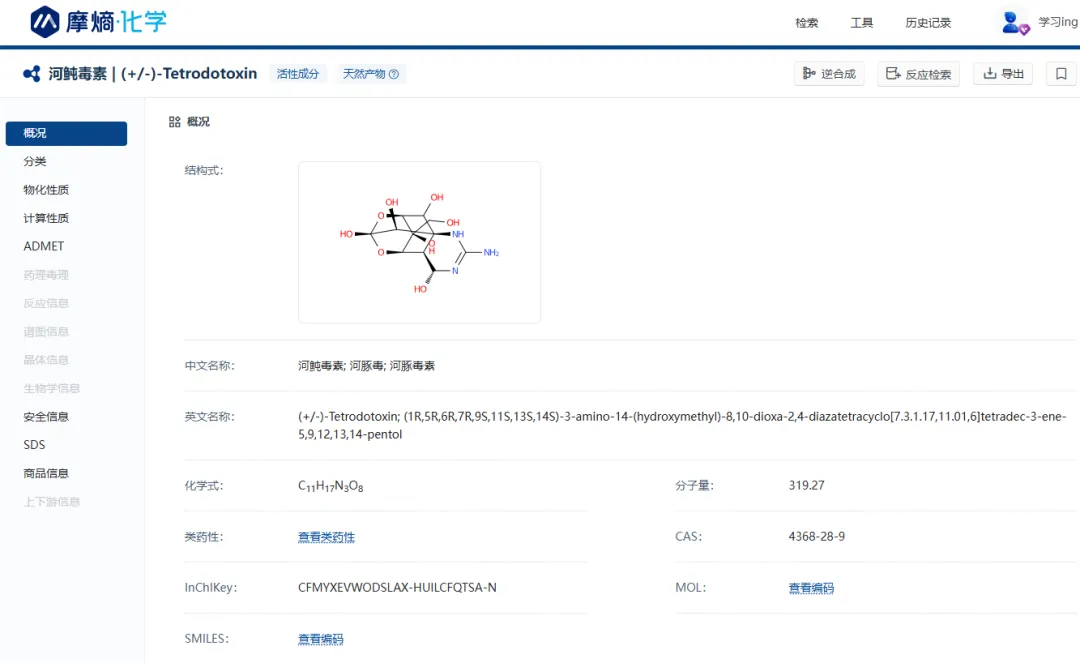Open the 工具 menu
The height and width of the screenshot is (663, 1080).
coord(861,23)
